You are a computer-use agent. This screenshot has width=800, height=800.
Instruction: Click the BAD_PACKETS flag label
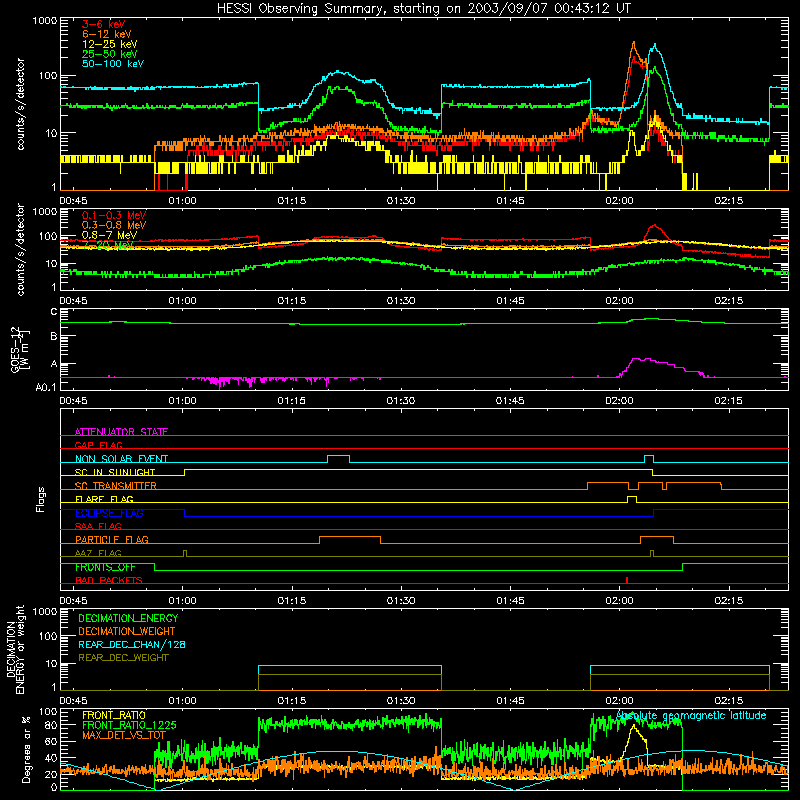click(x=109, y=580)
